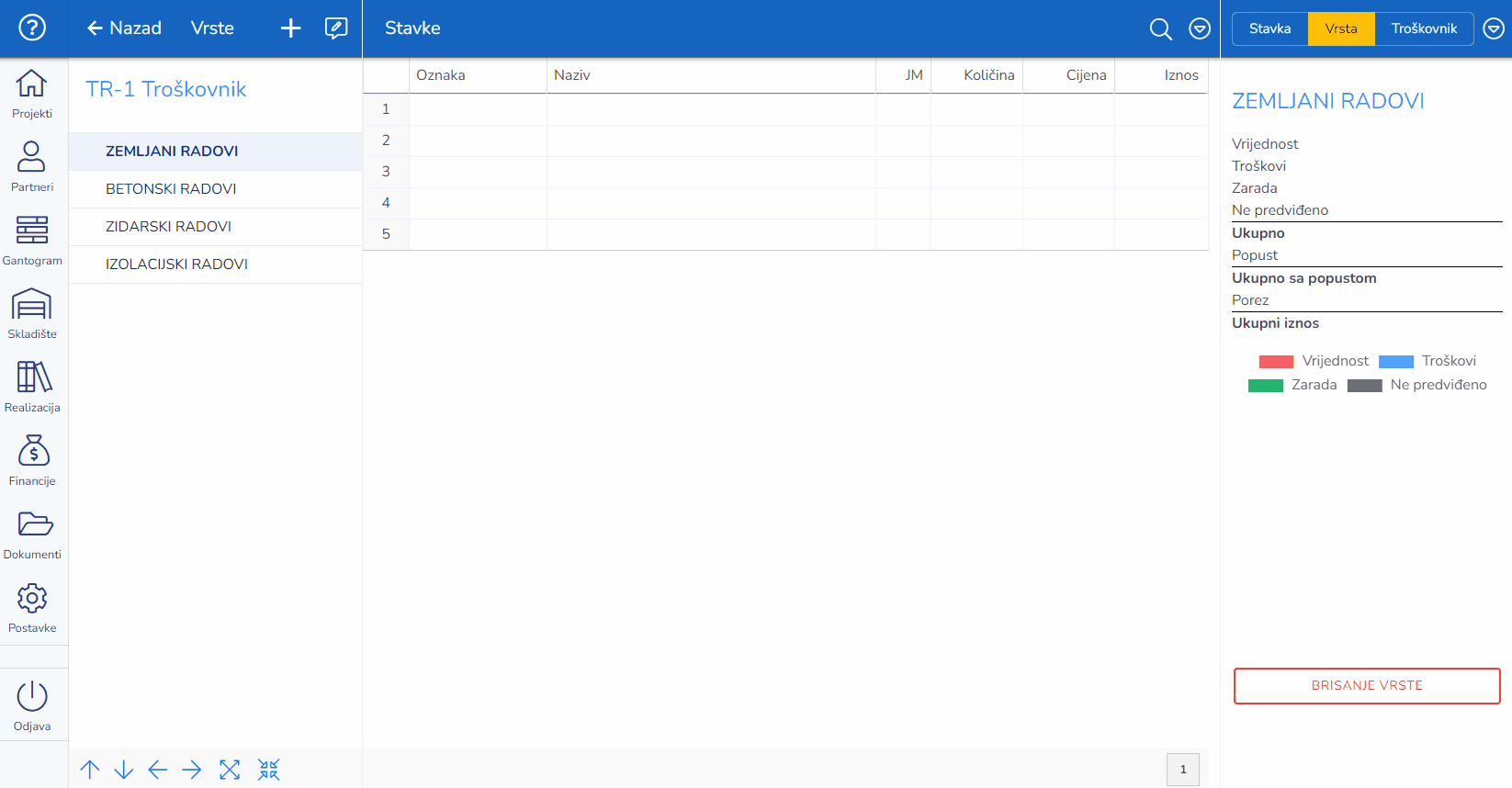Click page 1 pagination button
This screenshot has height=788, width=1512.
tap(1183, 770)
